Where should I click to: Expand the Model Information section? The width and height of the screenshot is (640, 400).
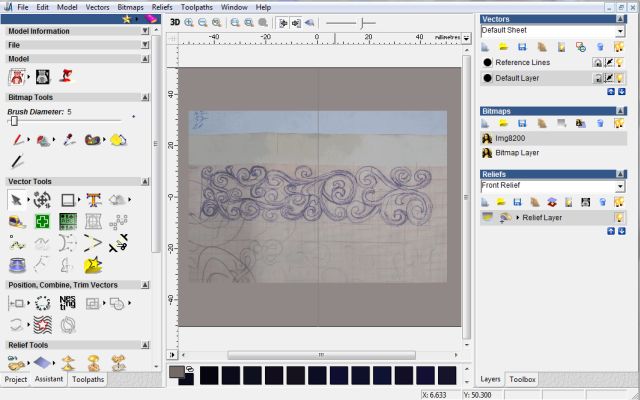pos(145,31)
